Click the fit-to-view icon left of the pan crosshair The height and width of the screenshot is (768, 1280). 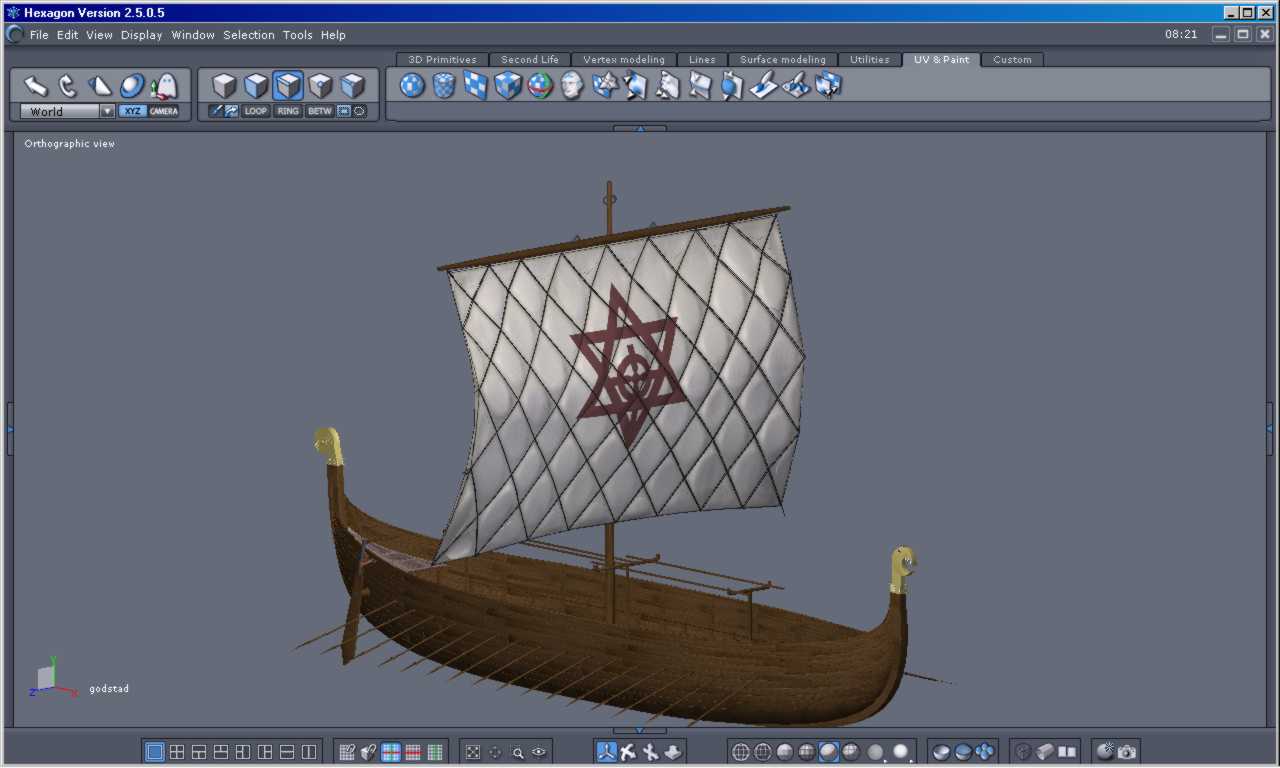(474, 752)
